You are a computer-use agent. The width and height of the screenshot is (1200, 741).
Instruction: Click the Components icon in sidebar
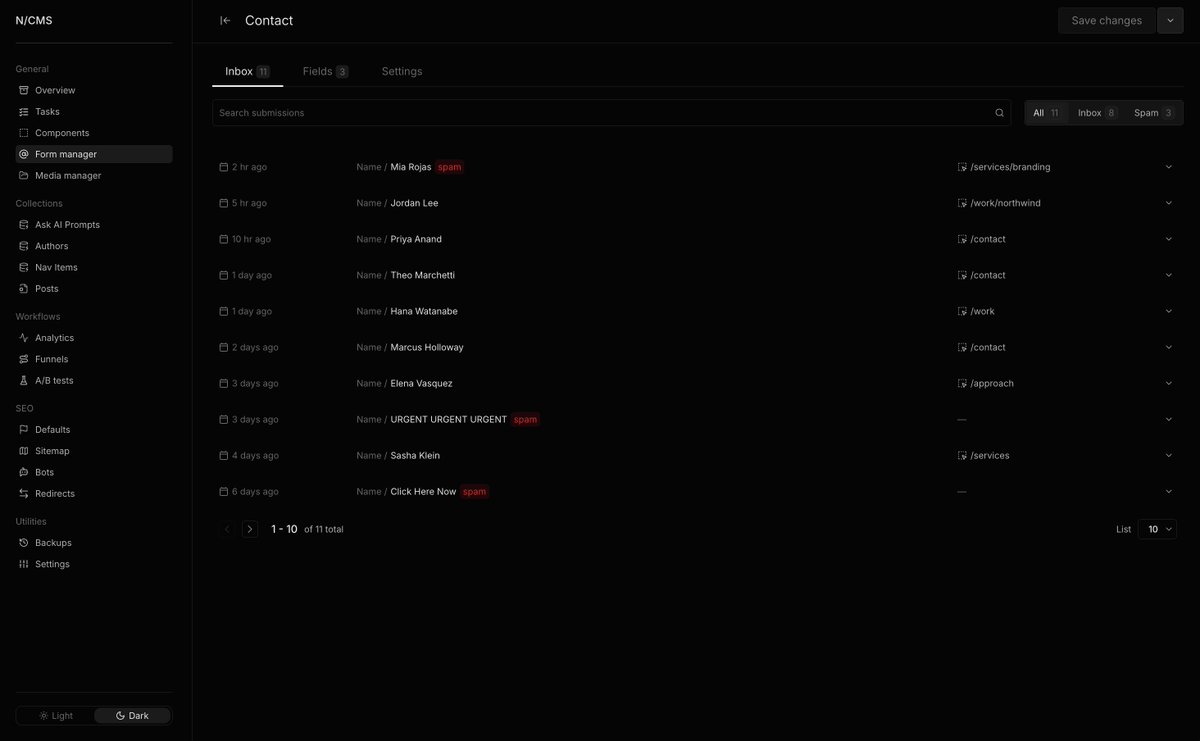click(24, 133)
